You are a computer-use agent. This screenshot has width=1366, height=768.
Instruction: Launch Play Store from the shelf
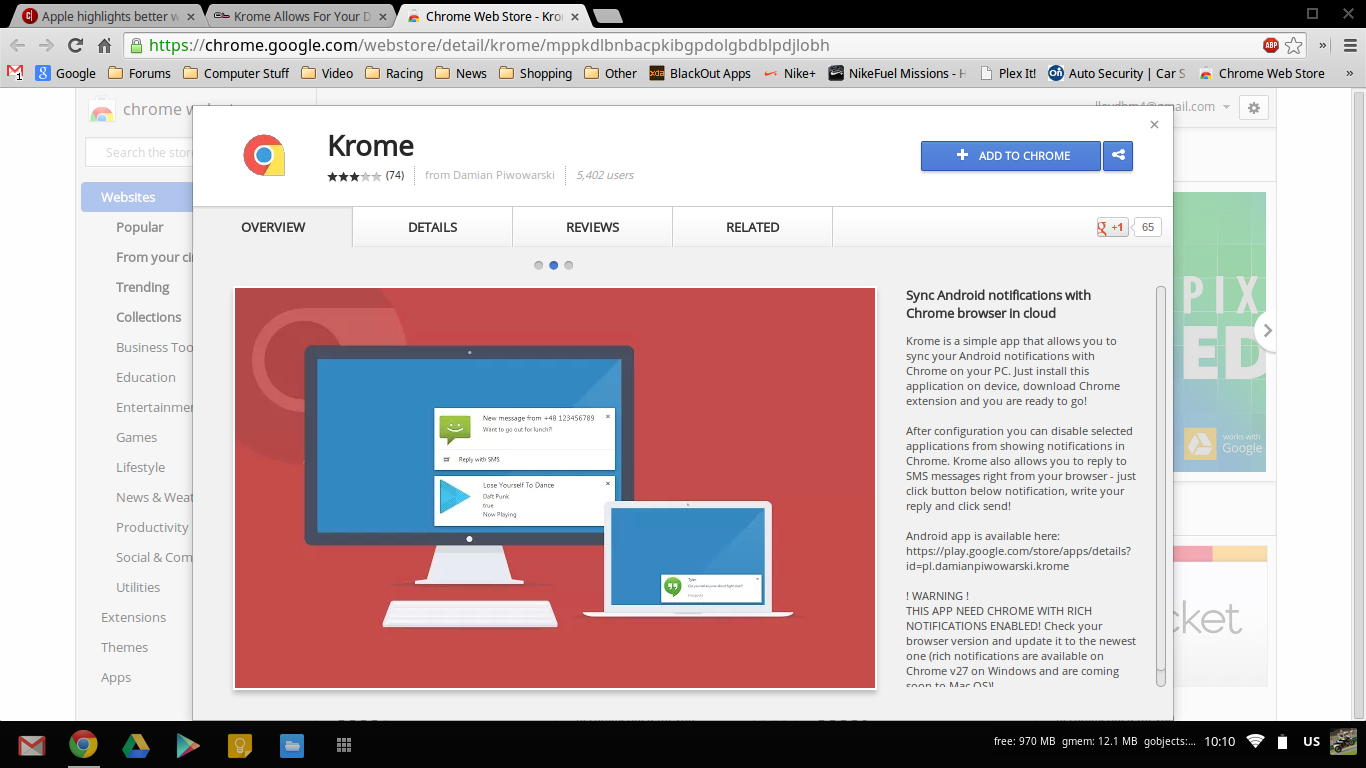click(188, 744)
